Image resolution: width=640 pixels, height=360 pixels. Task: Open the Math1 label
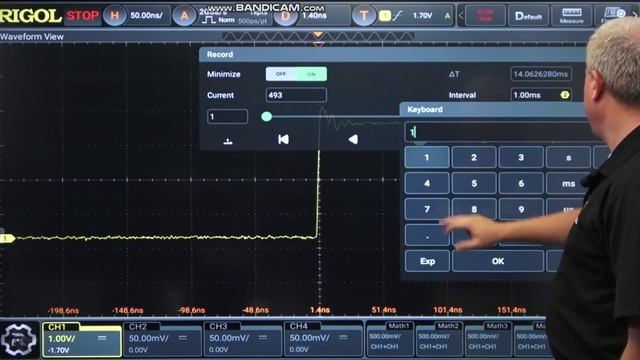398,326
